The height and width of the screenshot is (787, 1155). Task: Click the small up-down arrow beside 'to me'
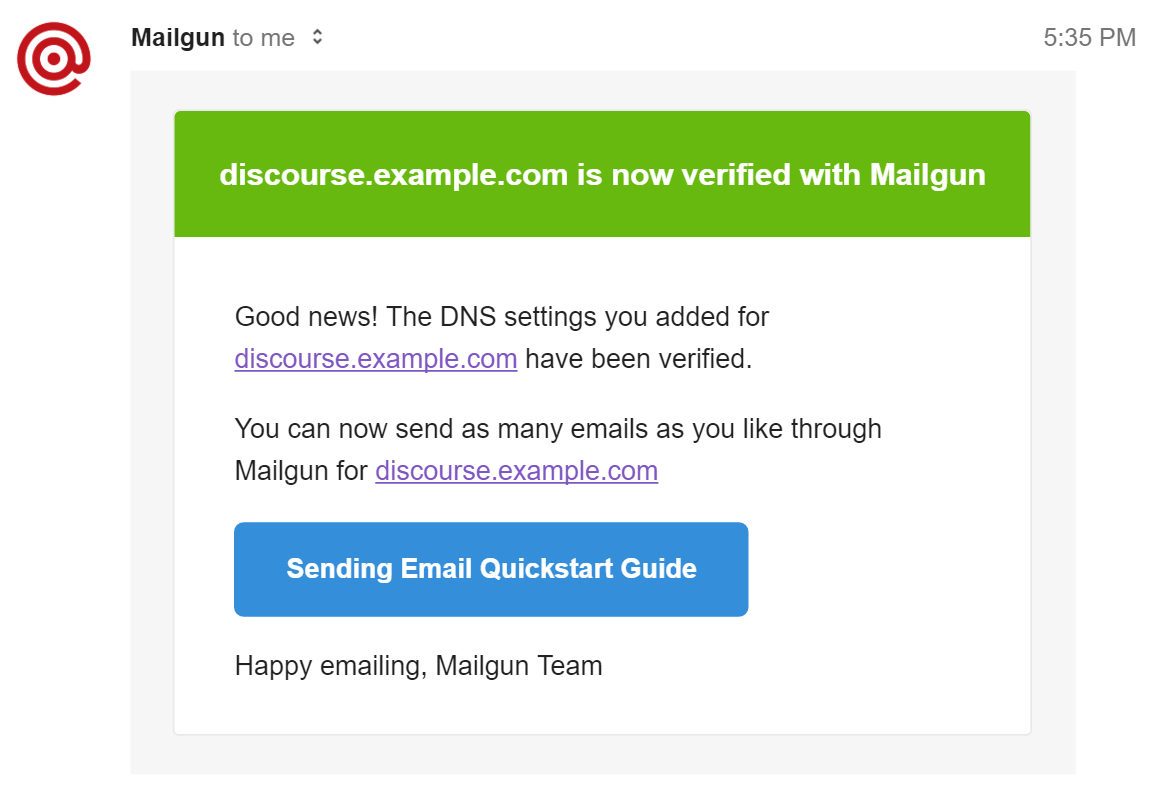[315, 37]
